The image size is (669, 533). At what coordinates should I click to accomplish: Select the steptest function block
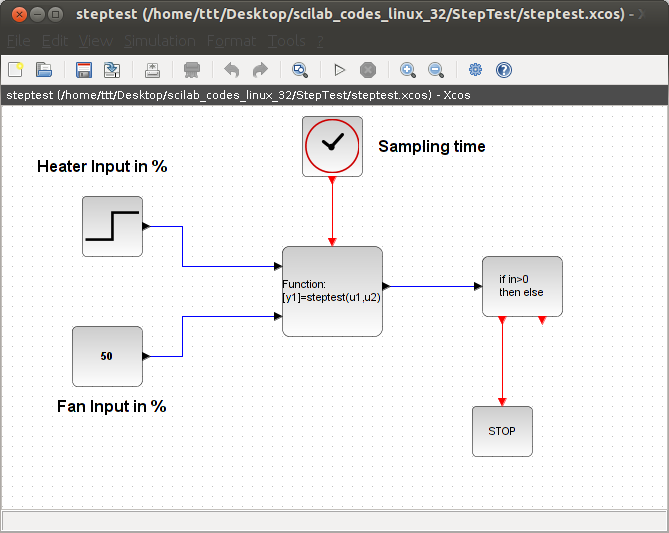point(332,291)
